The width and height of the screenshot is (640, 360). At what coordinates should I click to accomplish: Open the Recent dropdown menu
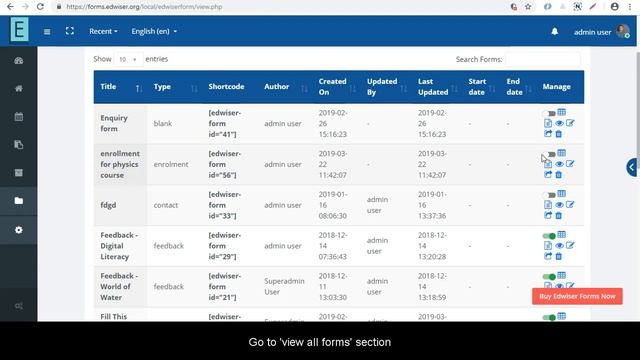(103, 31)
